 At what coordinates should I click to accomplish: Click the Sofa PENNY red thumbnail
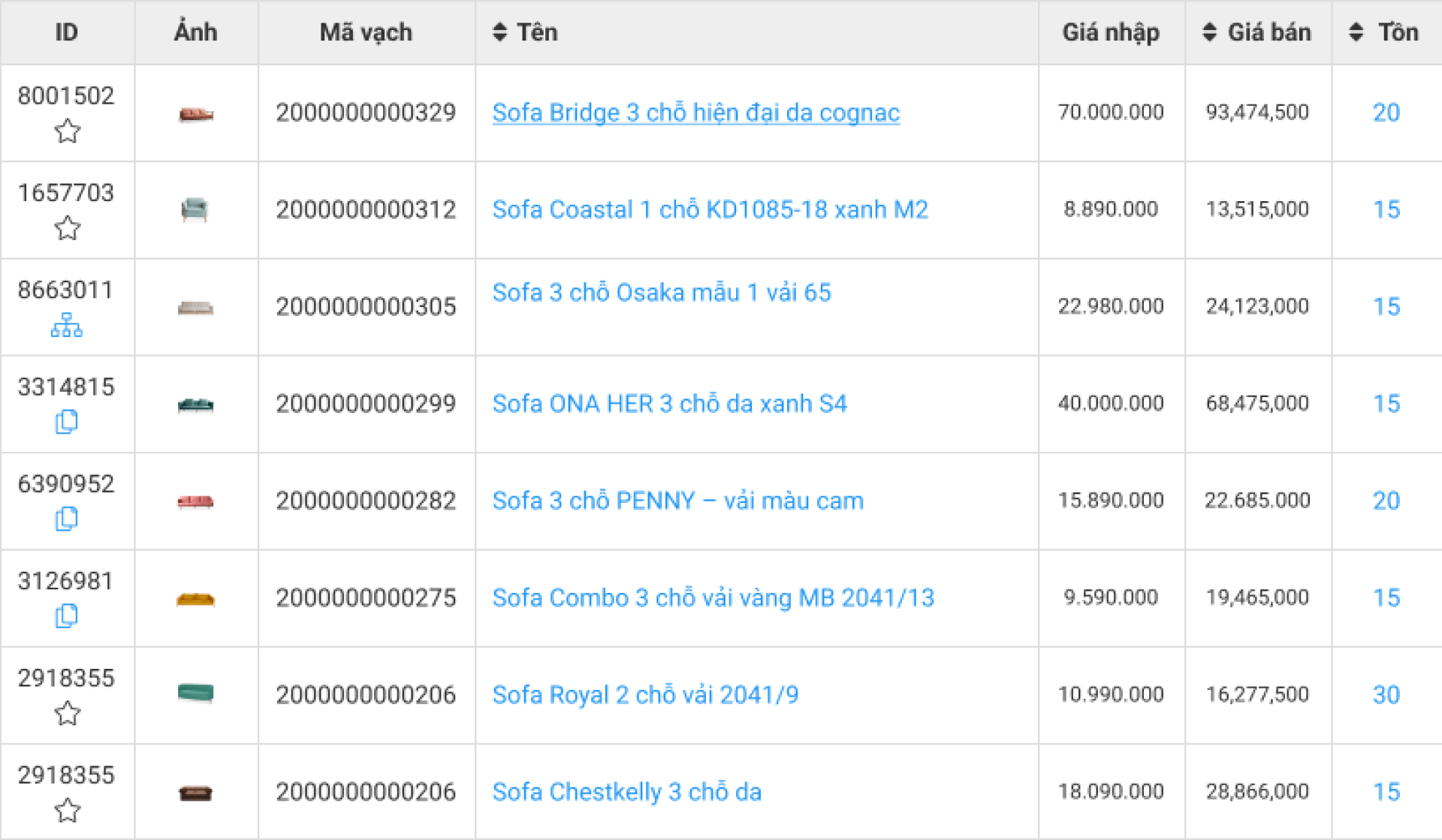tap(195, 501)
